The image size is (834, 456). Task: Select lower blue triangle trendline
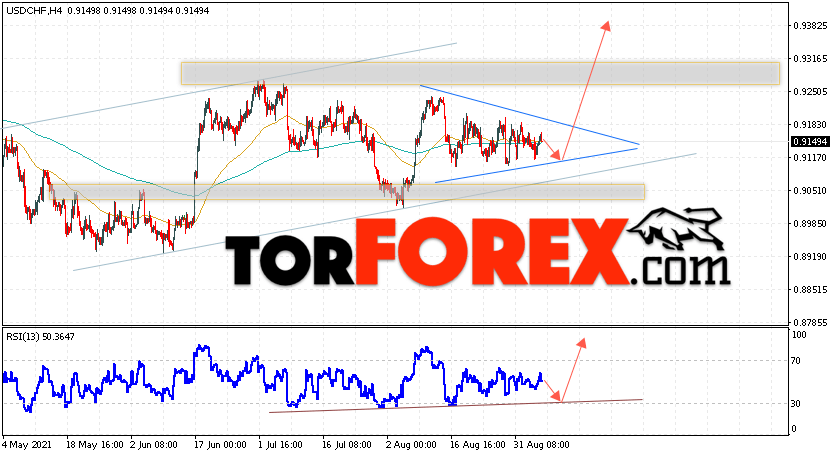pos(536,165)
